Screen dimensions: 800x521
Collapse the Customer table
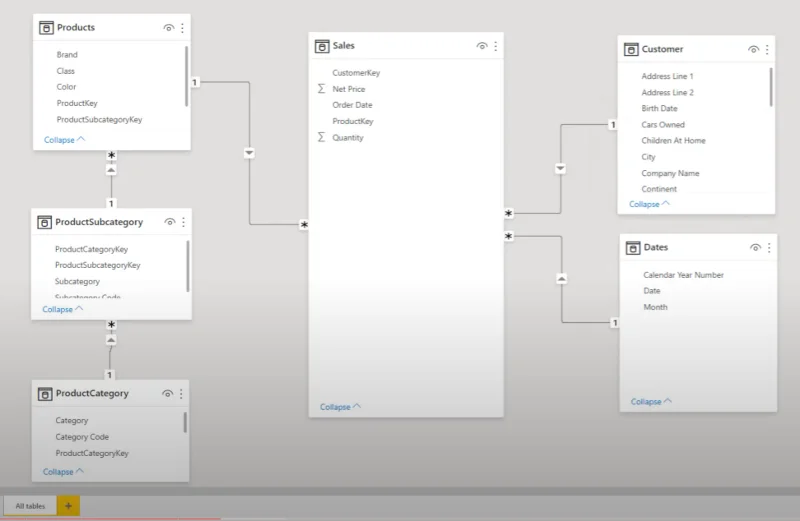pos(649,204)
